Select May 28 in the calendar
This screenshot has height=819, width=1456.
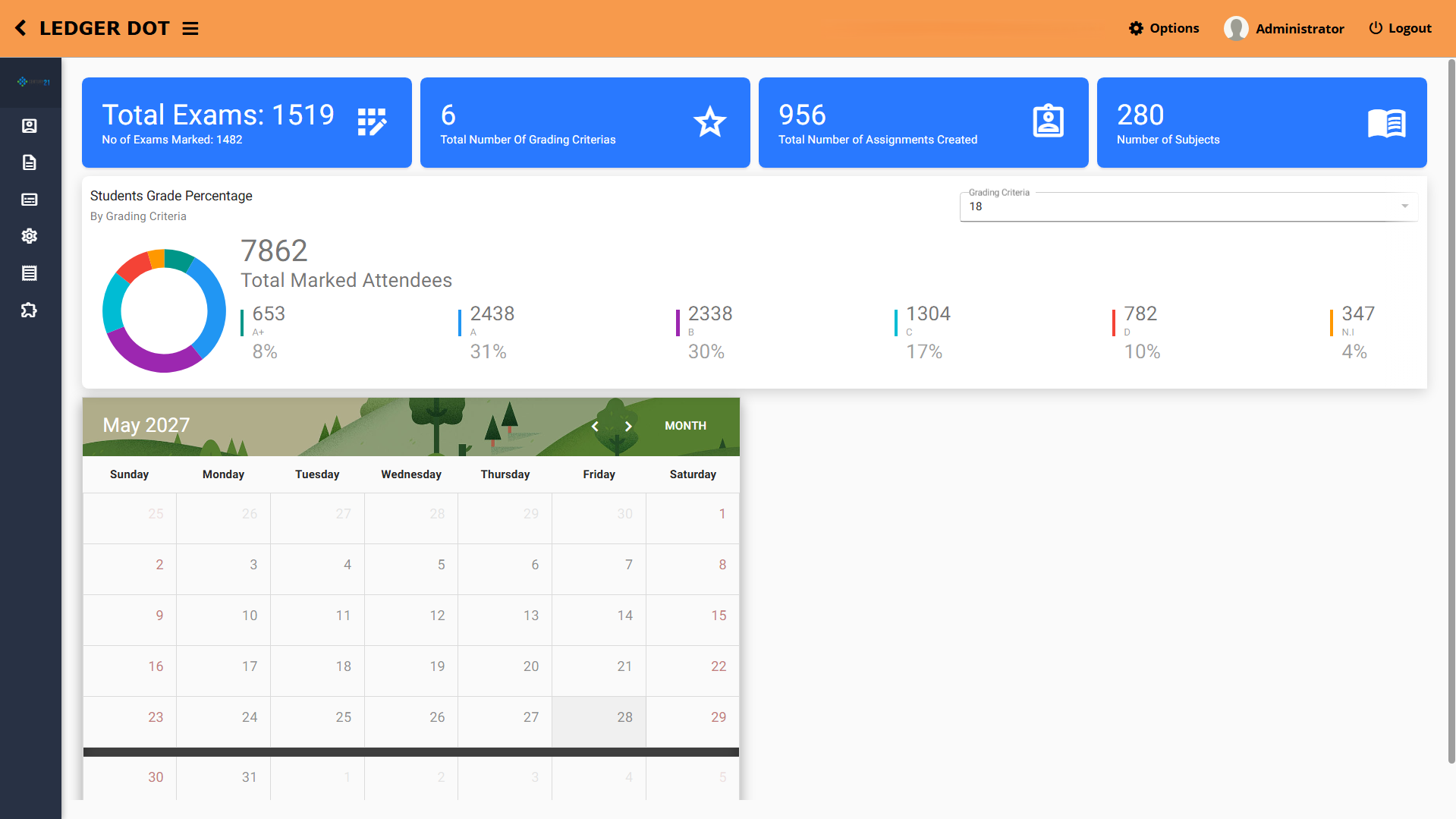[599, 722]
